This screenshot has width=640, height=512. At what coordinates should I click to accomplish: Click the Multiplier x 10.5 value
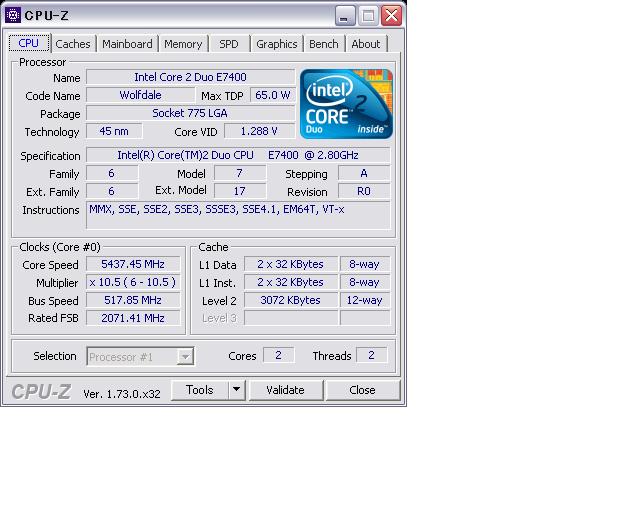point(133,282)
